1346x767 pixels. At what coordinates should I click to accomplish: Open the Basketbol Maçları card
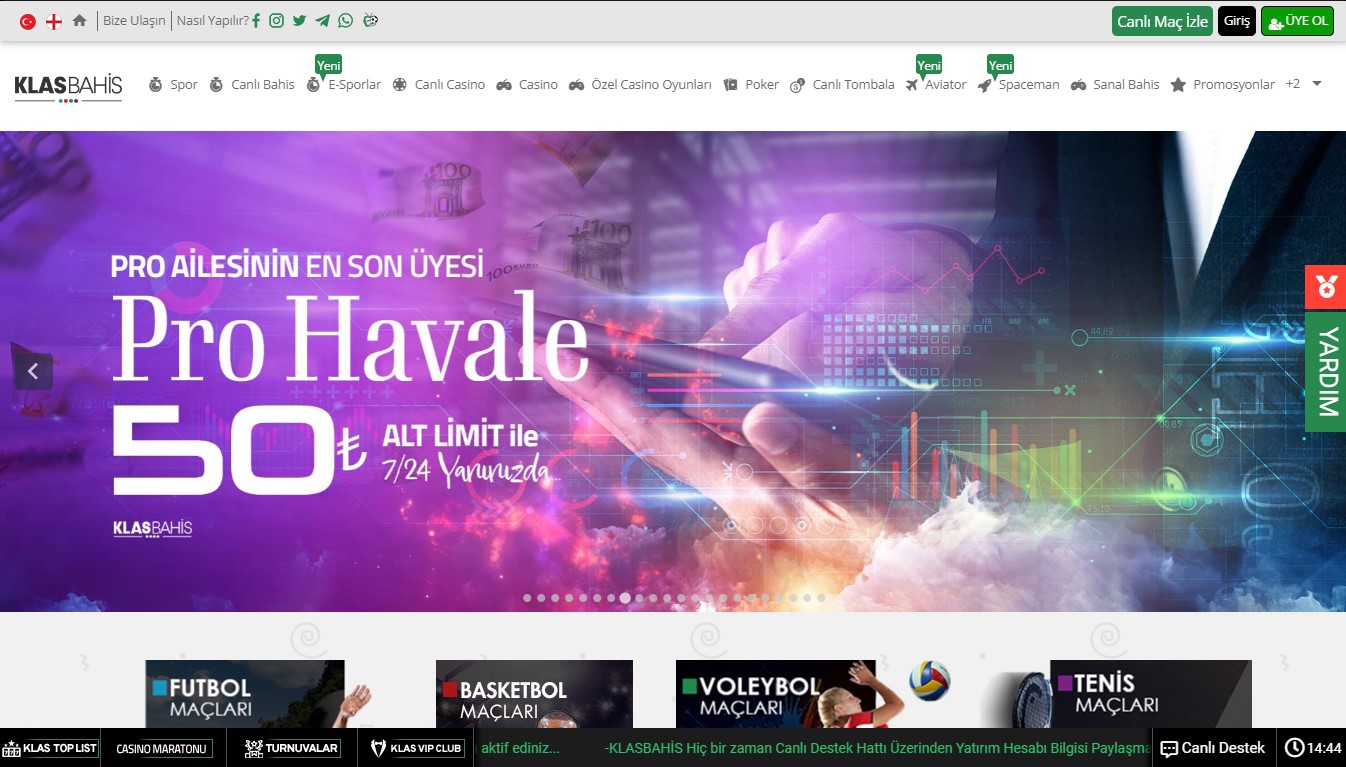point(534,694)
